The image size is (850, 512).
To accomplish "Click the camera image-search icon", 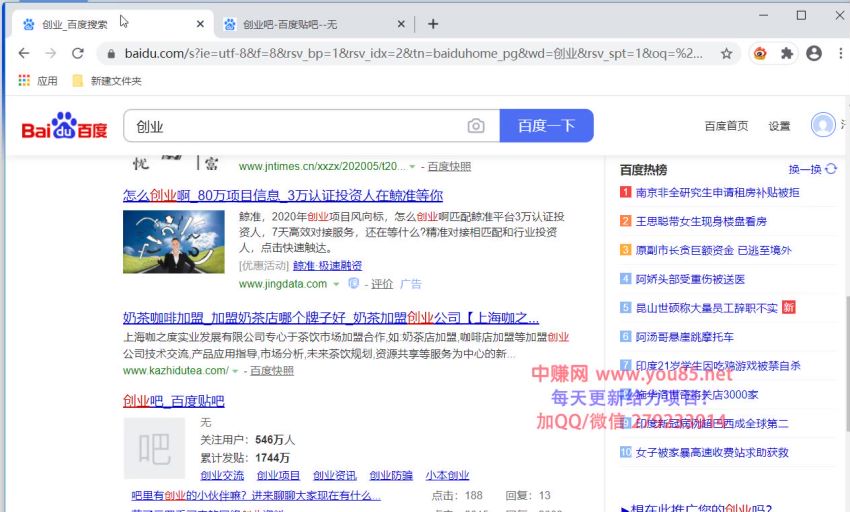I will pos(476,126).
